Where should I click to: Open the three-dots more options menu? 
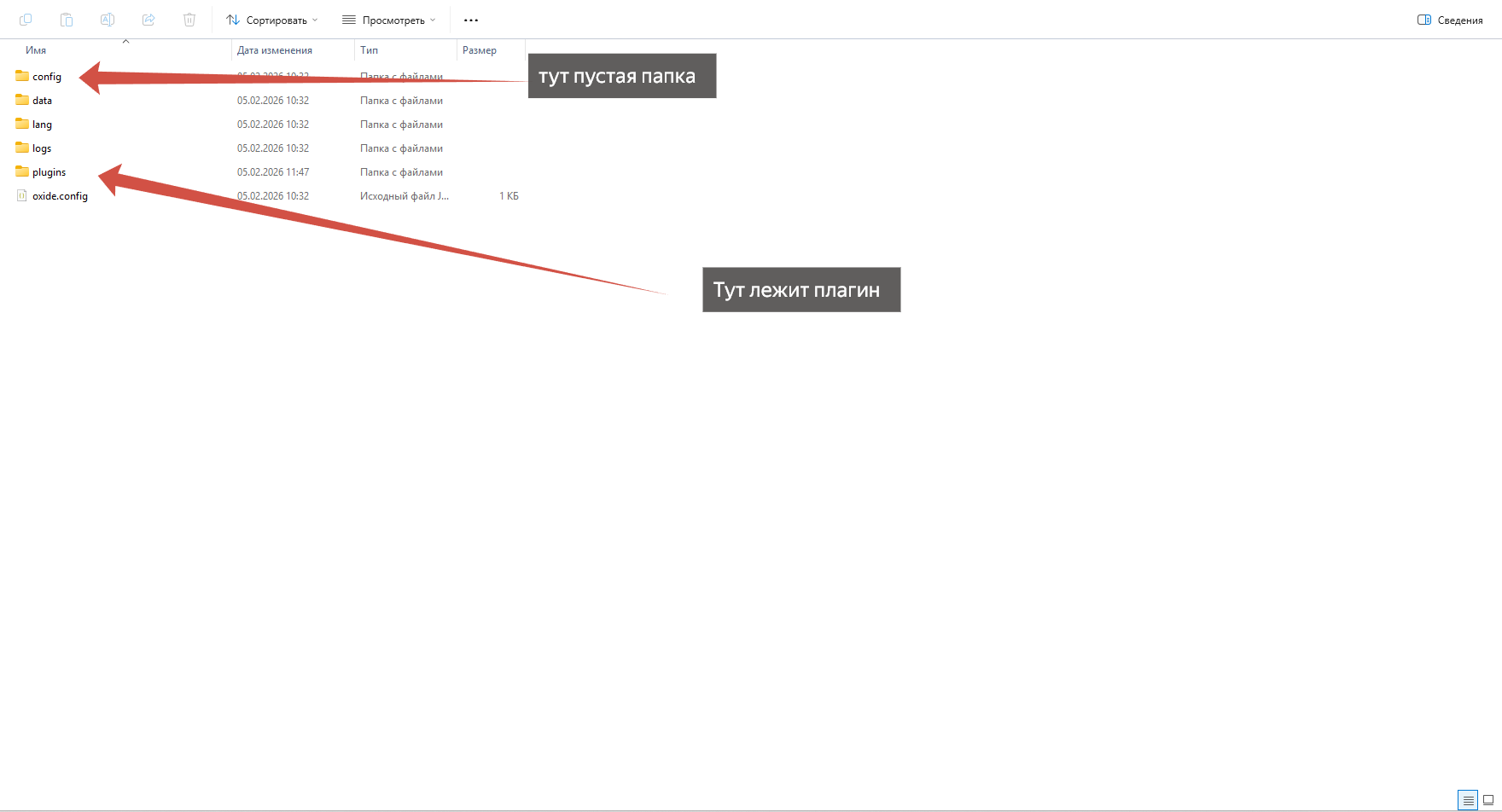pos(471,20)
